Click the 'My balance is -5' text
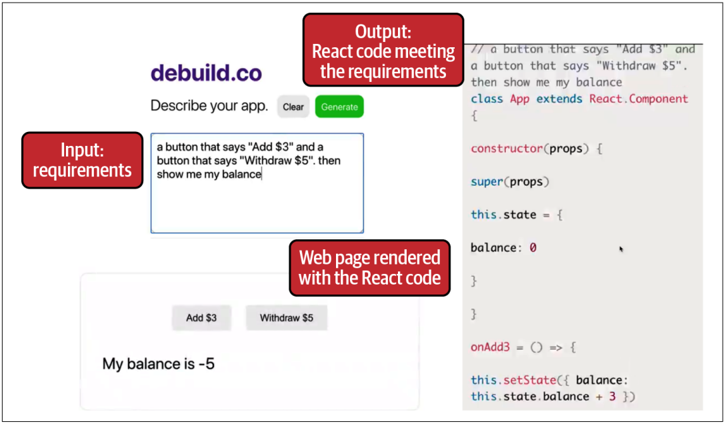The width and height of the screenshot is (725, 424). [159, 364]
